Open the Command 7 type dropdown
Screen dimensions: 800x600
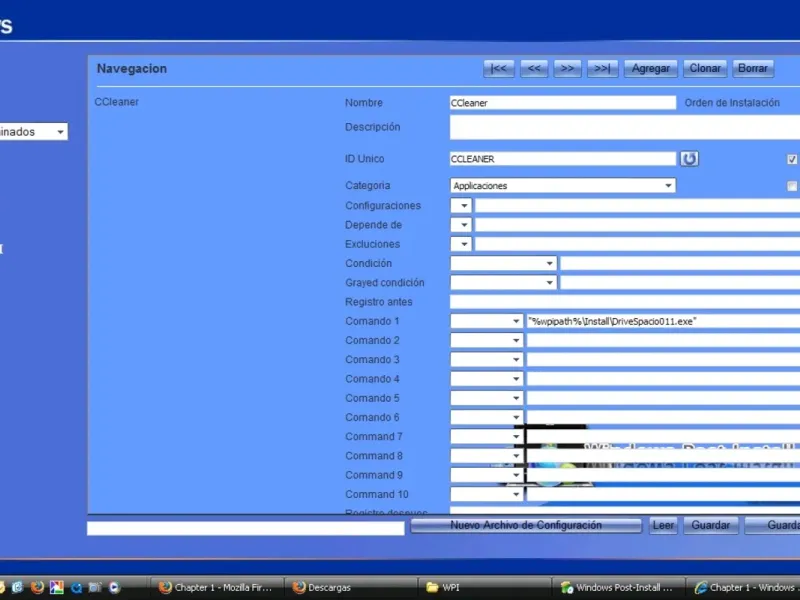(x=487, y=437)
